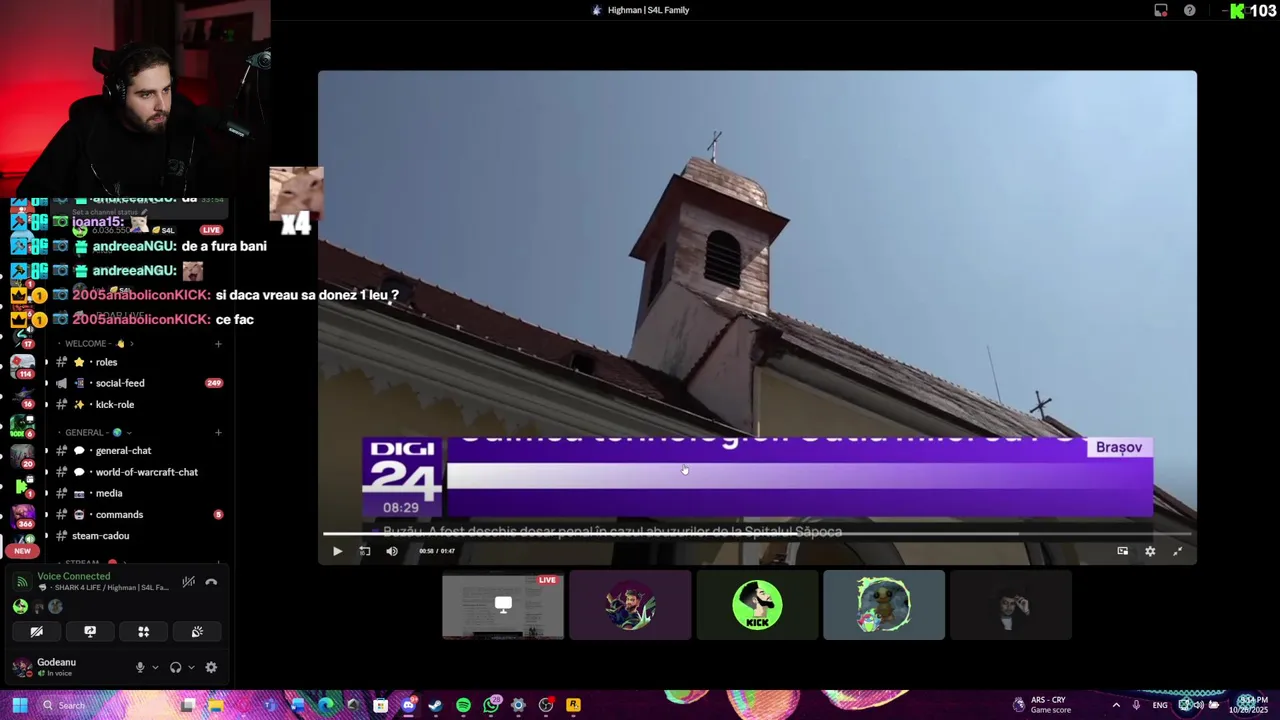The height and width of the screenshot is (720, 1280).
Task: Add channel to GENERAL category plus icon
Action: point(218,433)
